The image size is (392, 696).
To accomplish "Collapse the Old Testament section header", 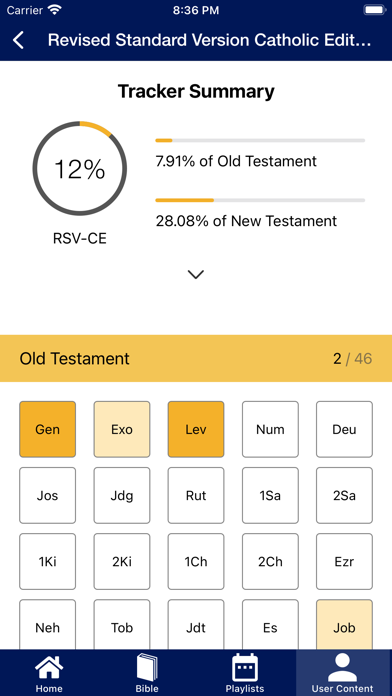I will 196,358.
